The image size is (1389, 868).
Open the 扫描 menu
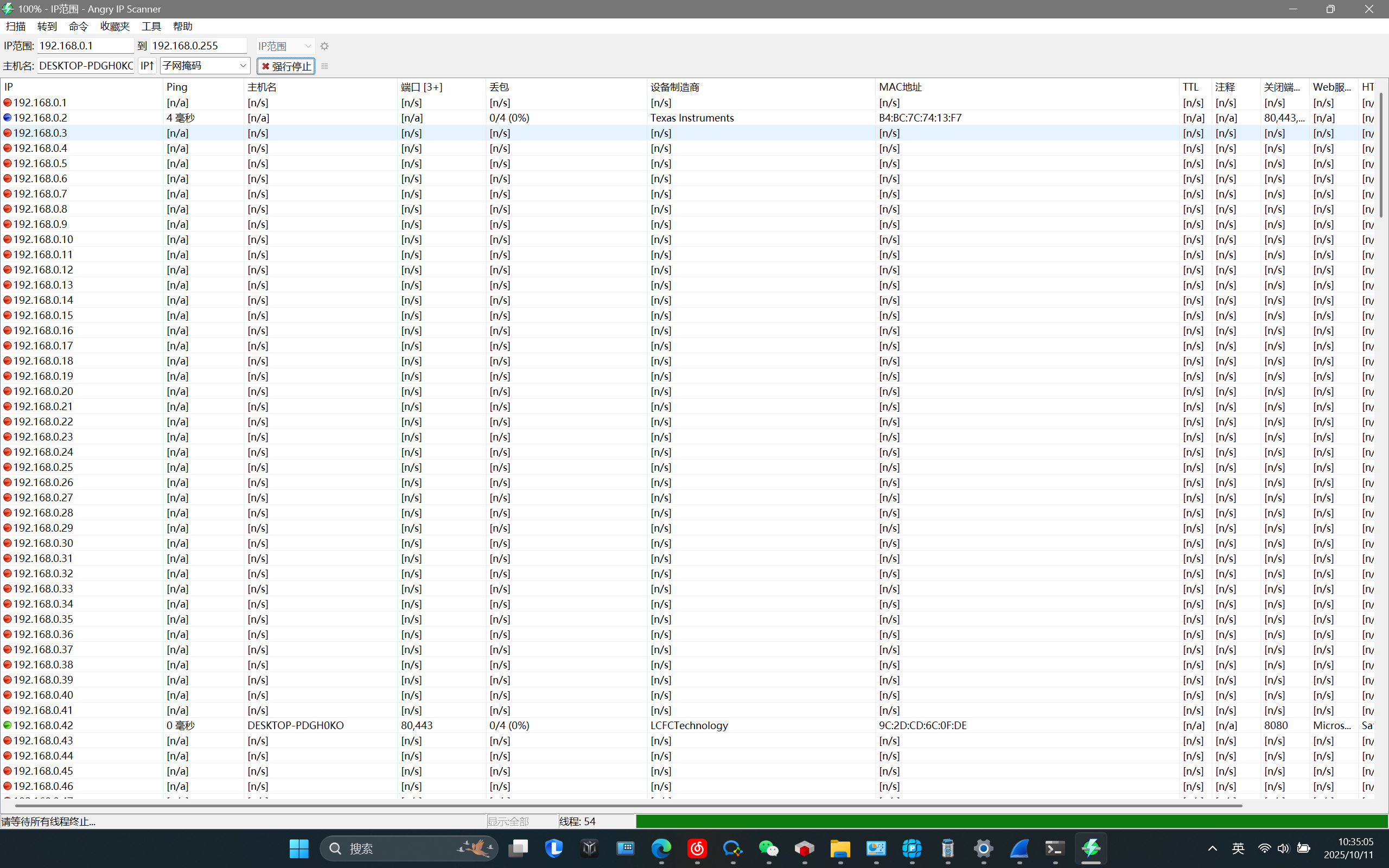(x=16, y=27)
